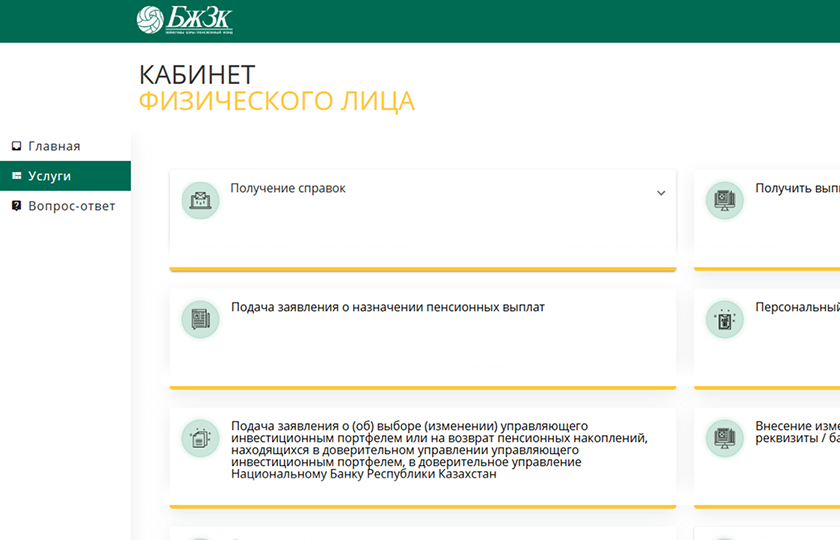The image size is (840, 540).
Task: Click the Персональный card icon
Action: [x=725, y=319]
